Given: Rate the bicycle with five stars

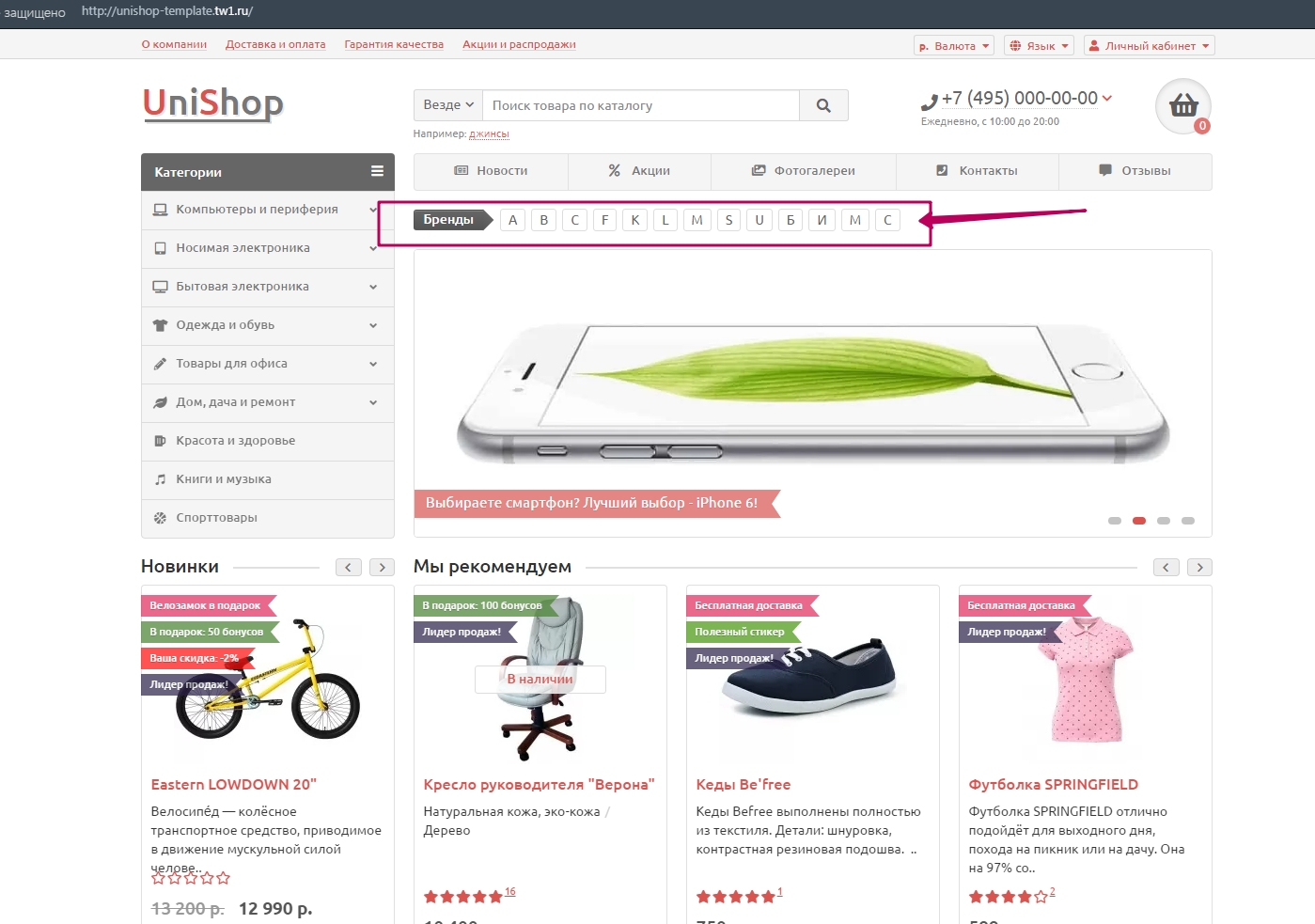Looking at the screenshot, I should tap(223, 878).
